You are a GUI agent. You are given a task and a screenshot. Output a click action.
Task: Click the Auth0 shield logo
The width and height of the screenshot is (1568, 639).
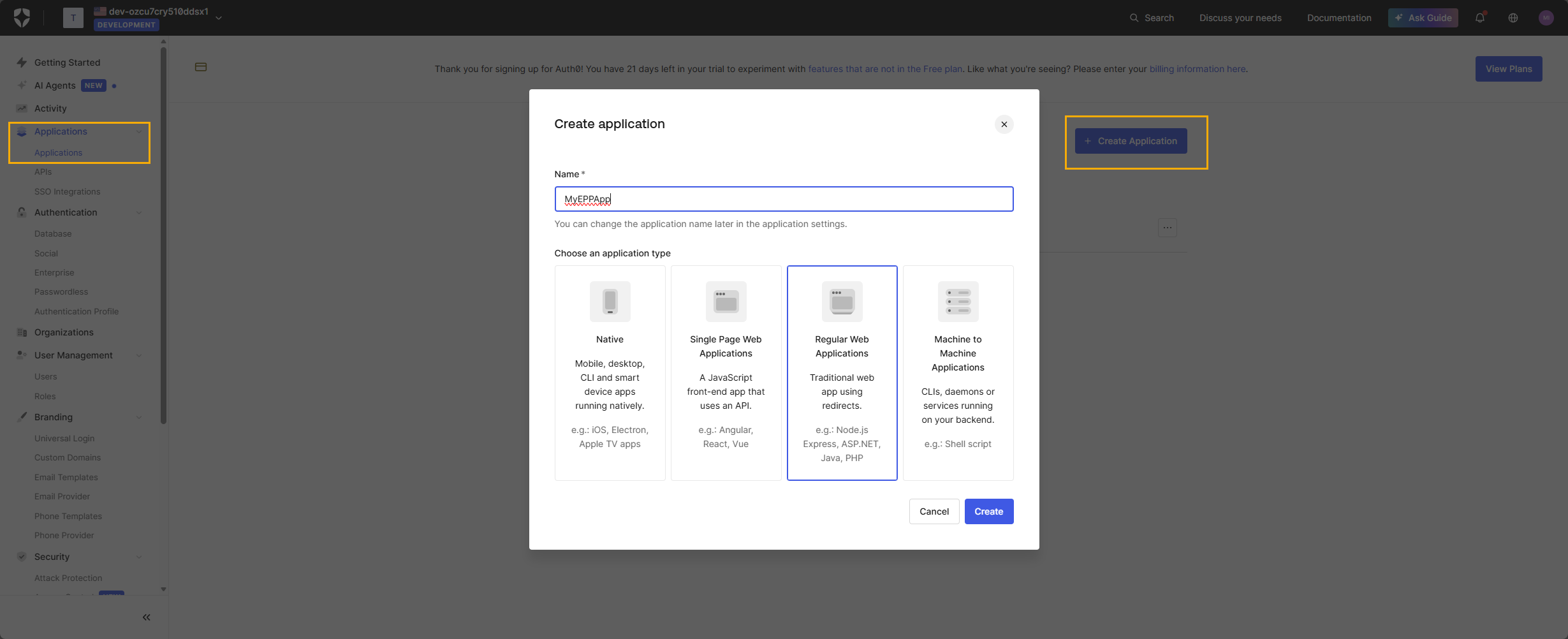(22, 17)
